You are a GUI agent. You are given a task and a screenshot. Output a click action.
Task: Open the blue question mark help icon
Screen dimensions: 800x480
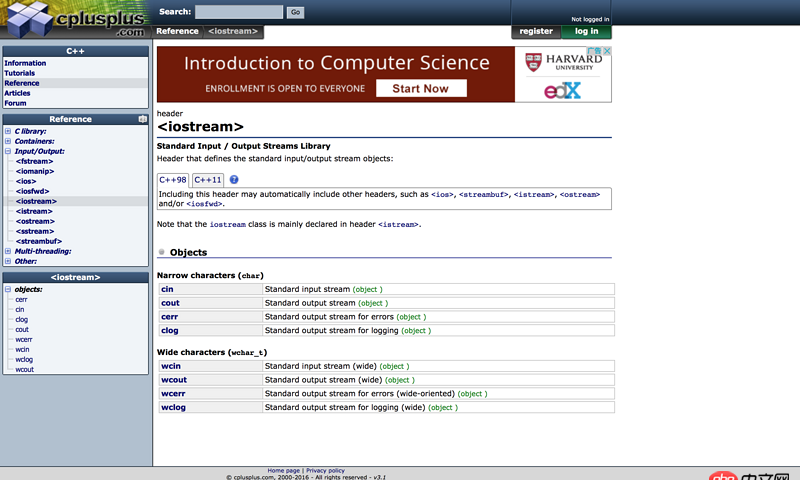(234, 180)
